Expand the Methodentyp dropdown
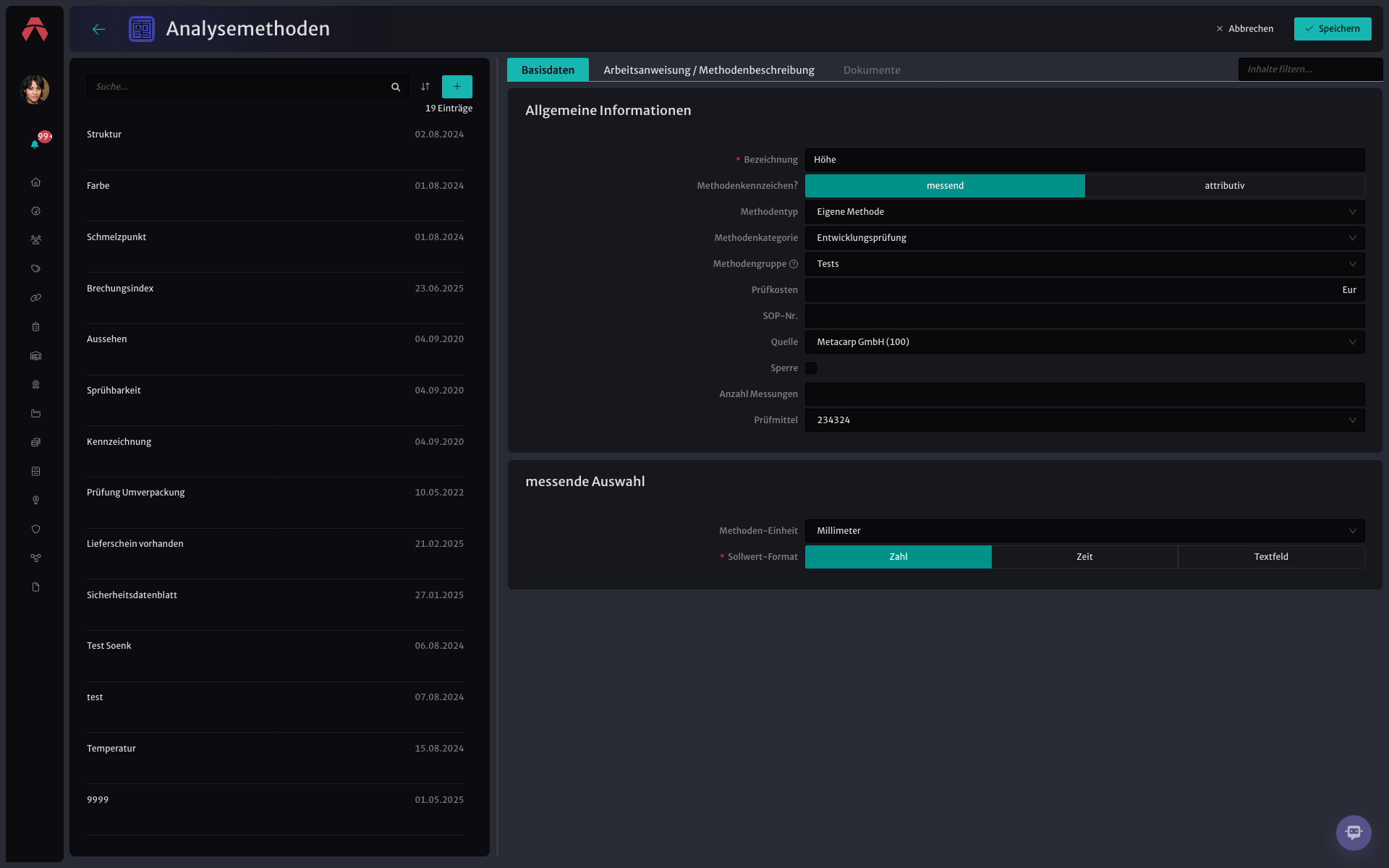1389x868 pixels. point(1085,212)
